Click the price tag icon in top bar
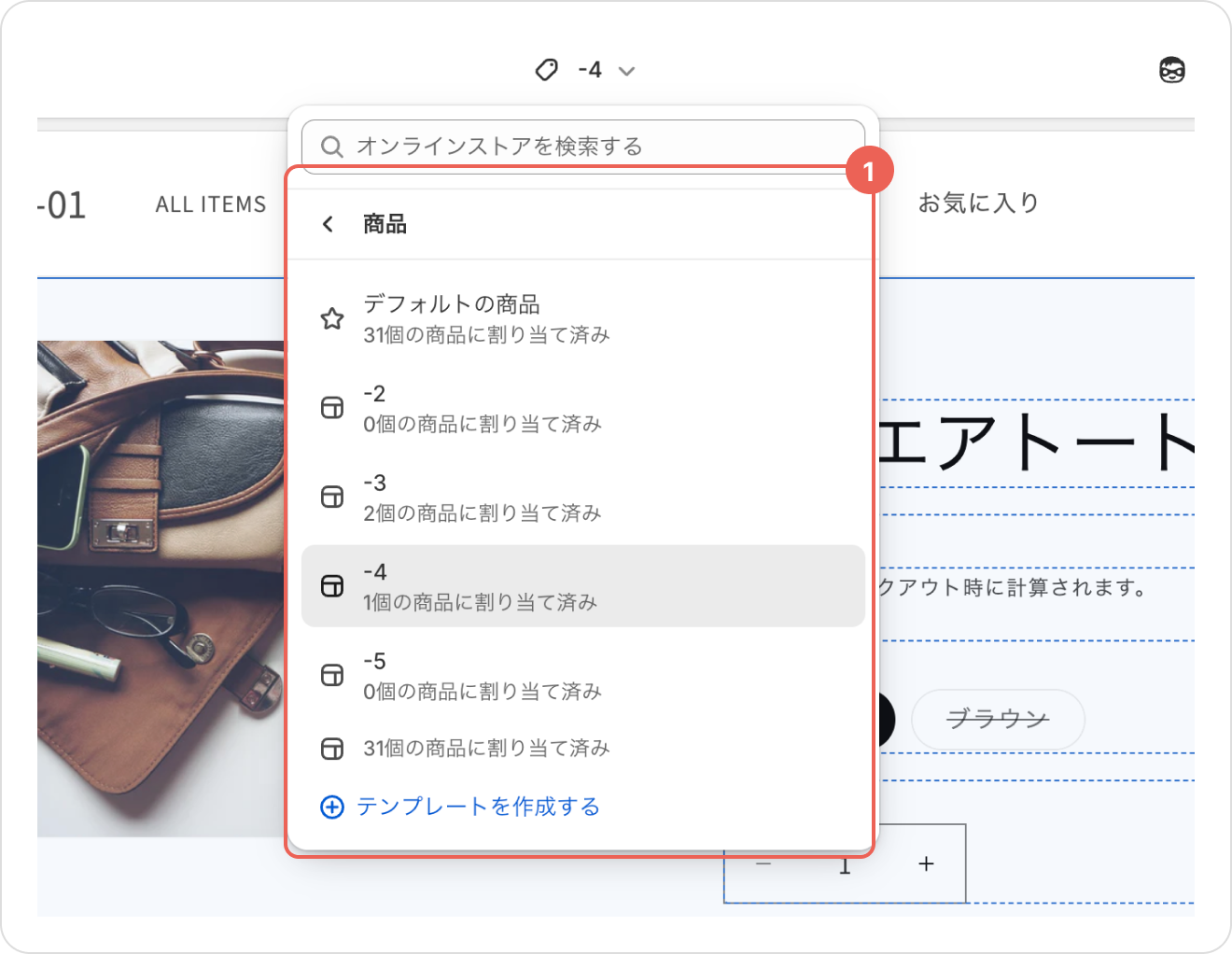Viewport: 1232px width, 954px height. (x=547, y=70)
